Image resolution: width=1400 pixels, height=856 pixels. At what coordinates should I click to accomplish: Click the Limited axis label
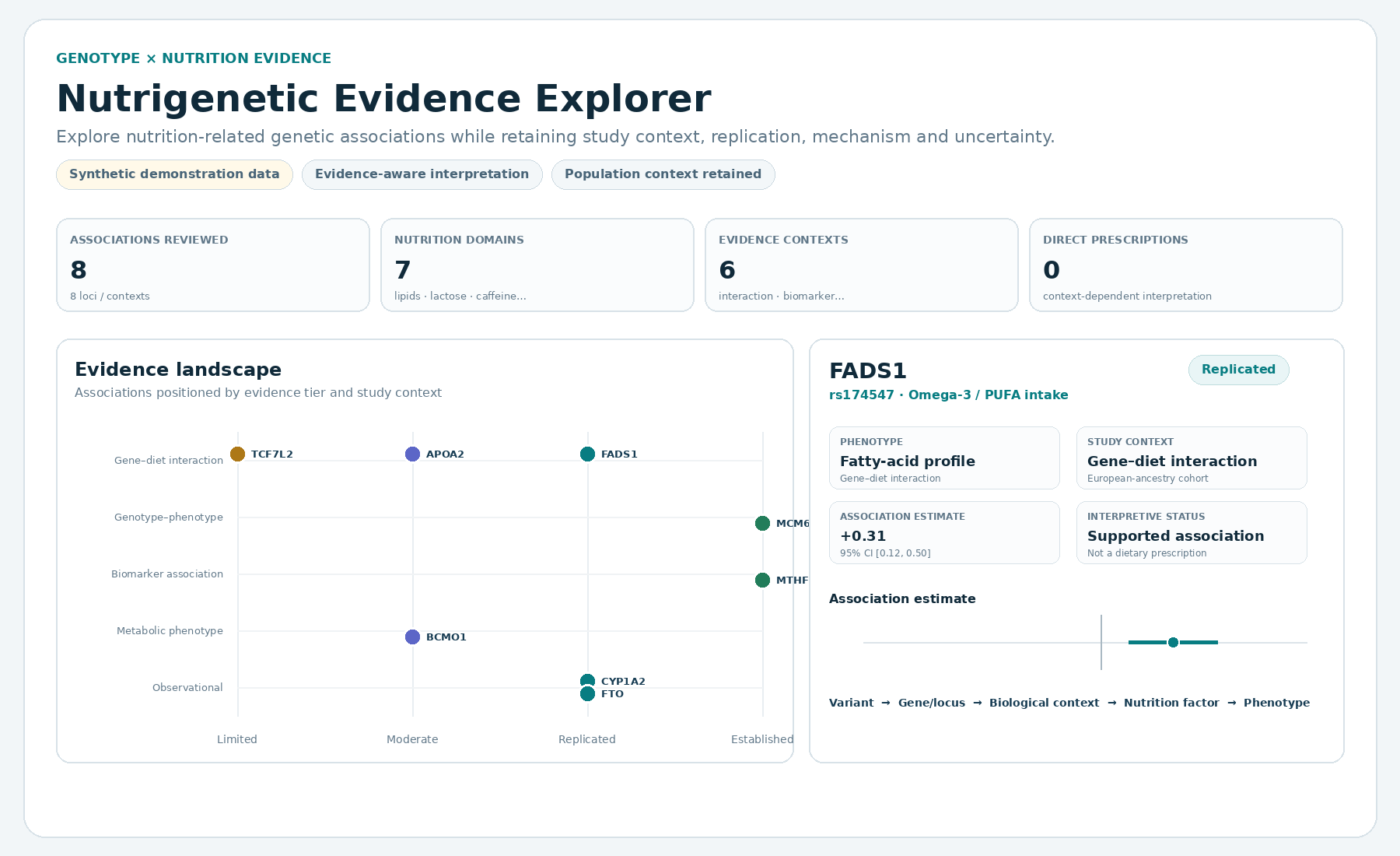[x=237, y=739]
